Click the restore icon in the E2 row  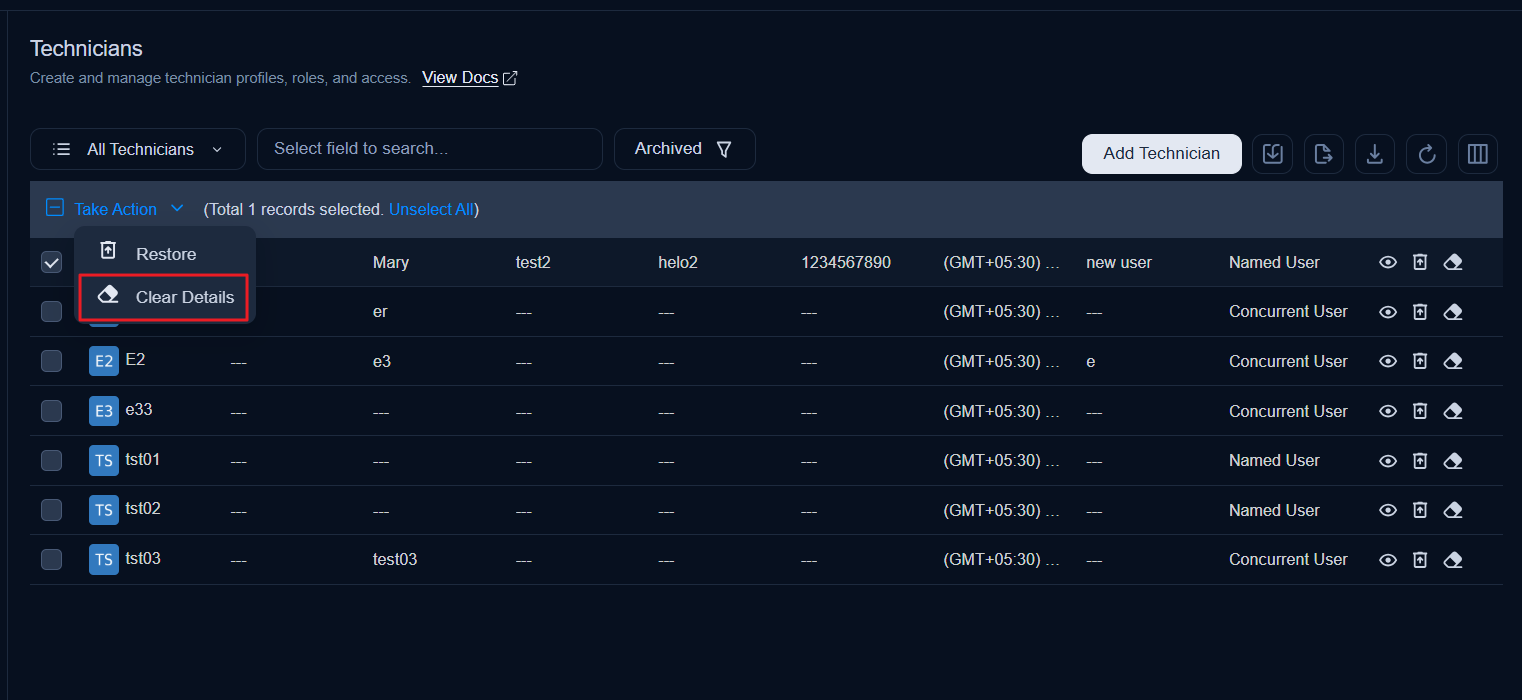click(1419, 361)
